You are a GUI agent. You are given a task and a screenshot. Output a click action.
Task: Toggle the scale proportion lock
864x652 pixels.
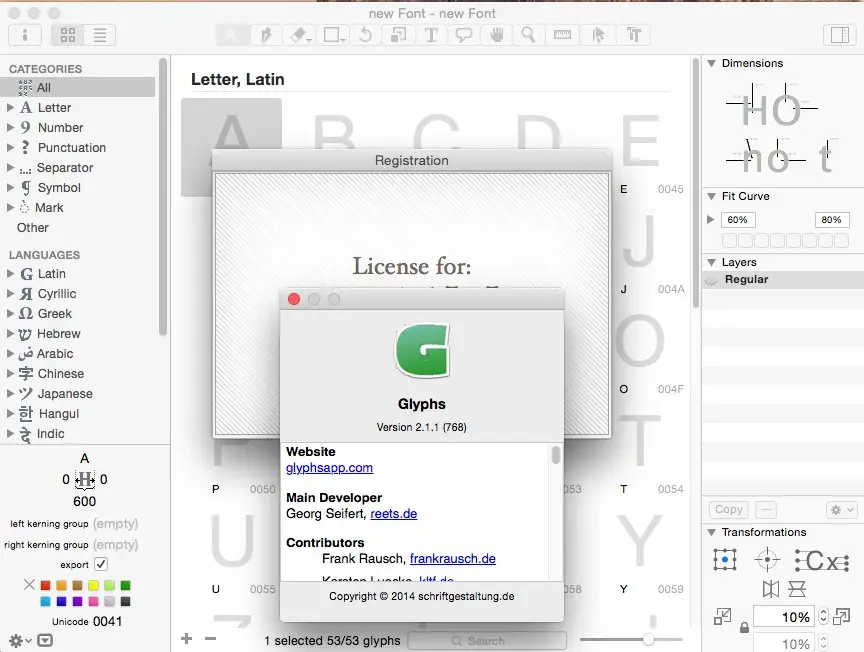pyautogui.click(x=744, y=628)
